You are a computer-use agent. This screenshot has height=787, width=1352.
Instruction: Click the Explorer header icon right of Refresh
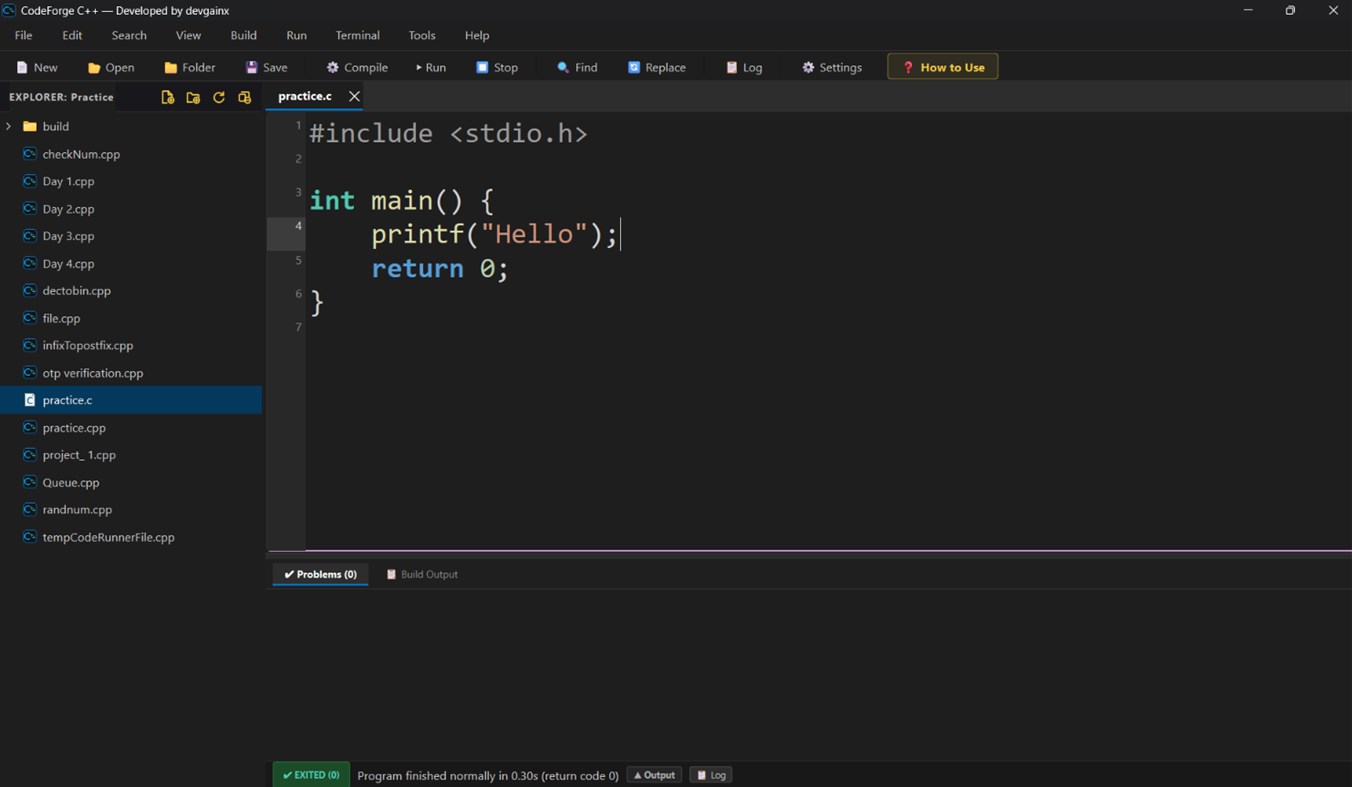tap(245, 97)
